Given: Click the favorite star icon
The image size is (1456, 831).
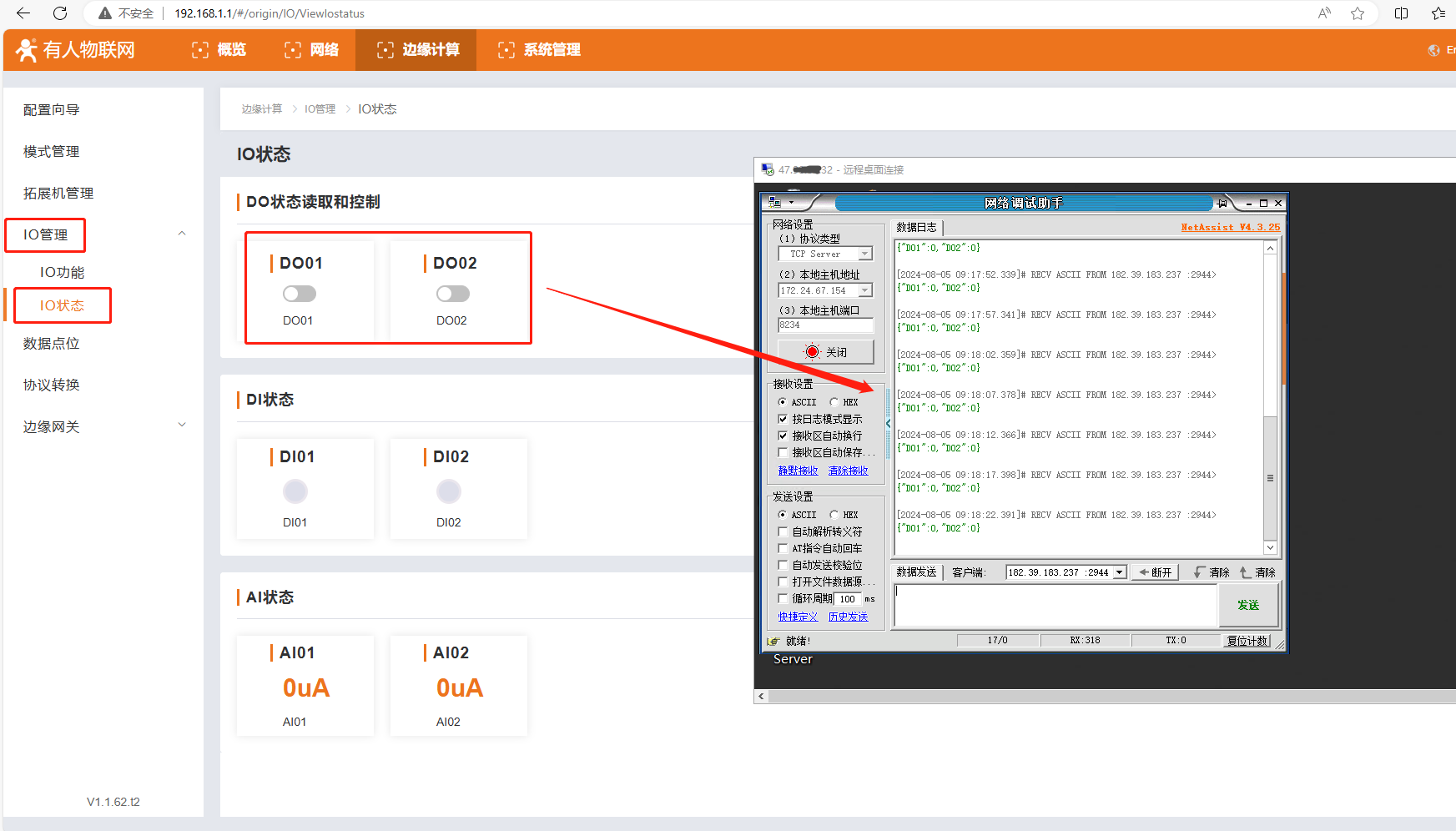Looking at the screenshot, I should click(1358, 13).
